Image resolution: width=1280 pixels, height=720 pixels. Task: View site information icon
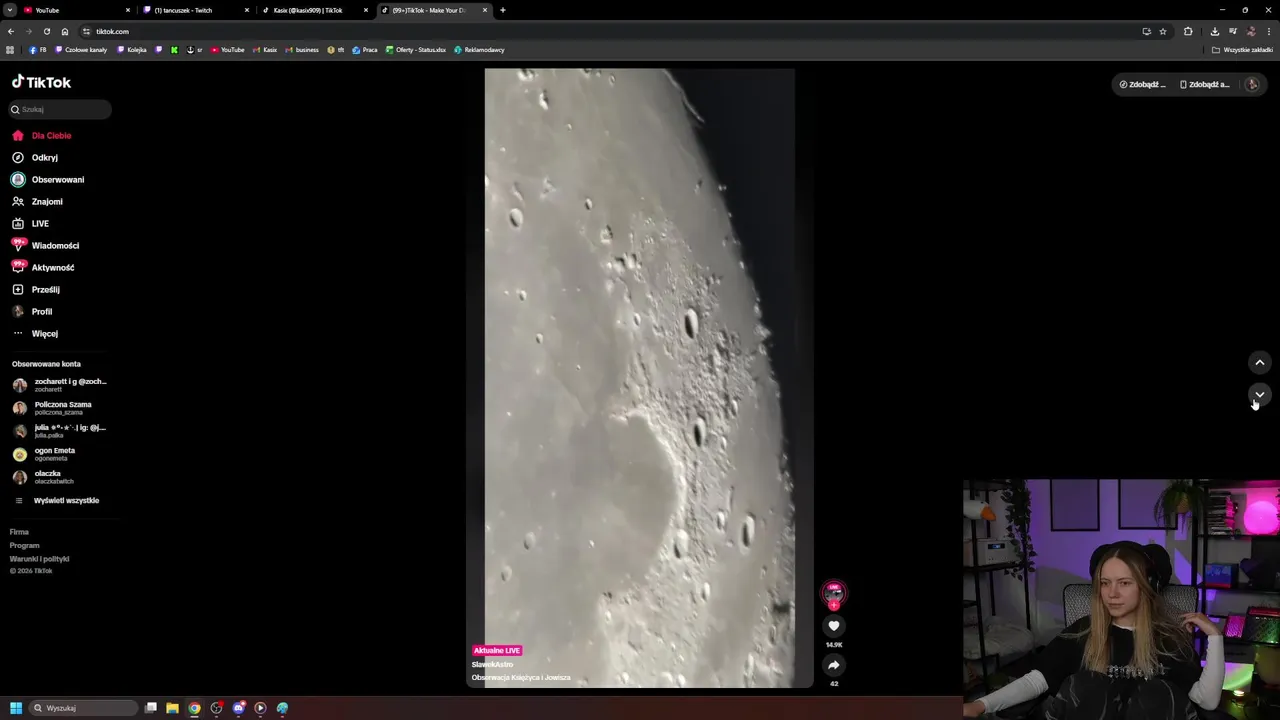[87, 31]
